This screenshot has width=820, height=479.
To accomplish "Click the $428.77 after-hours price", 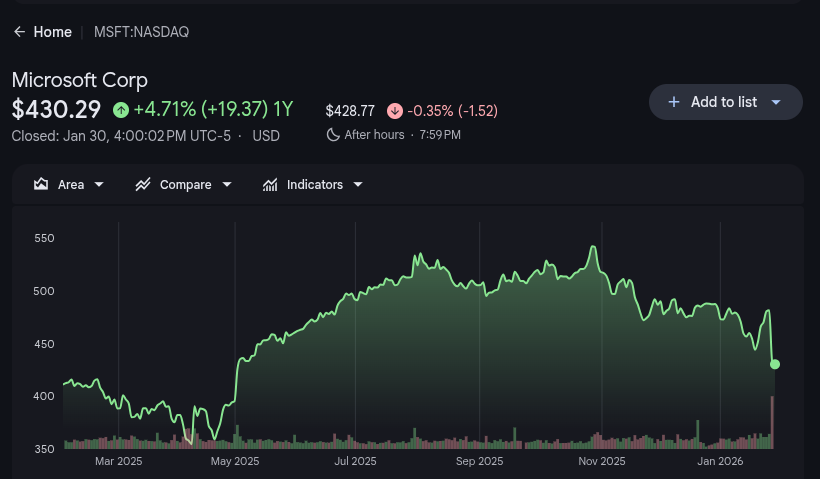I will point(350,111).
